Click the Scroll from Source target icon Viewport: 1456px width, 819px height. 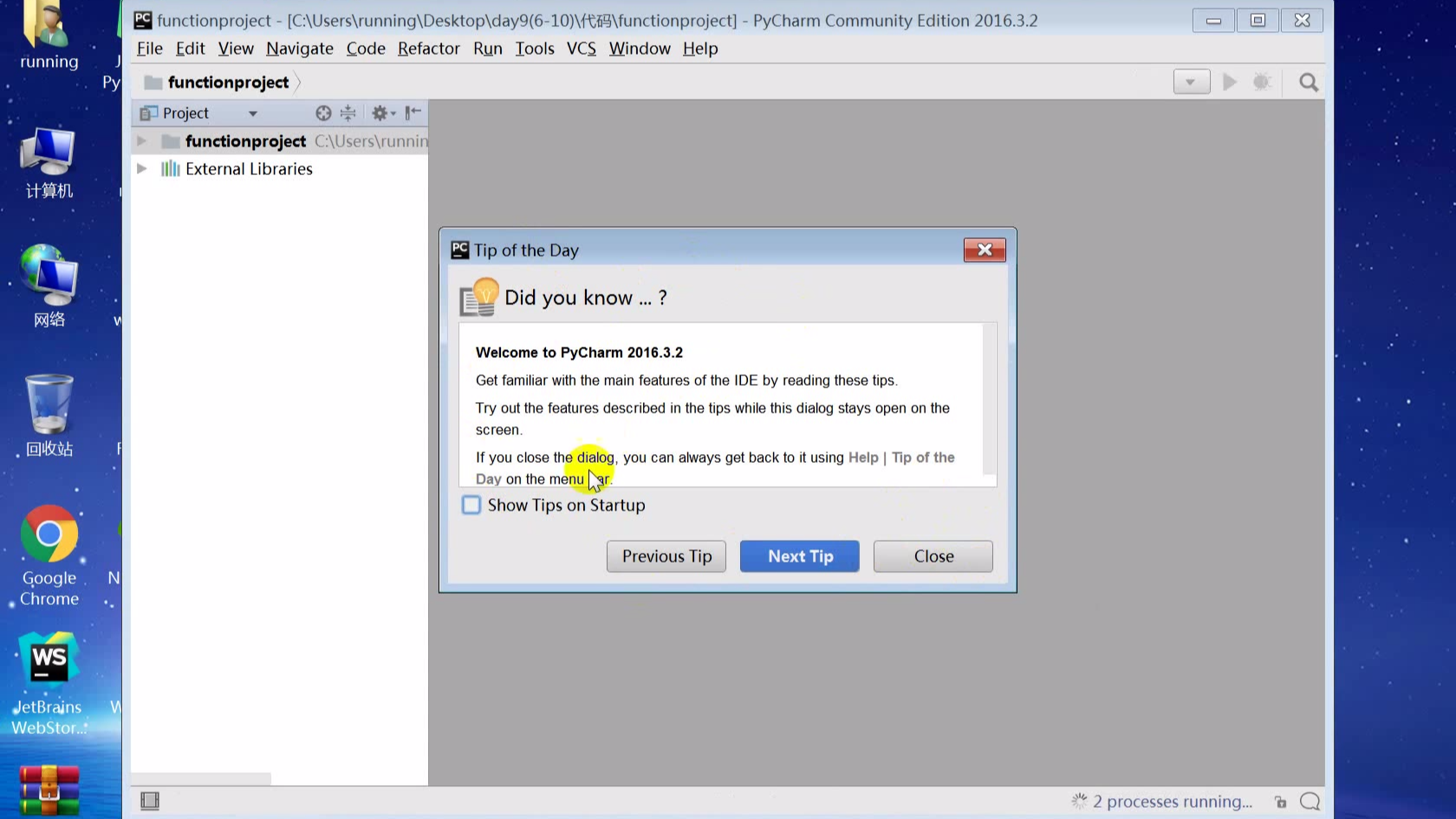pos(323,113)
